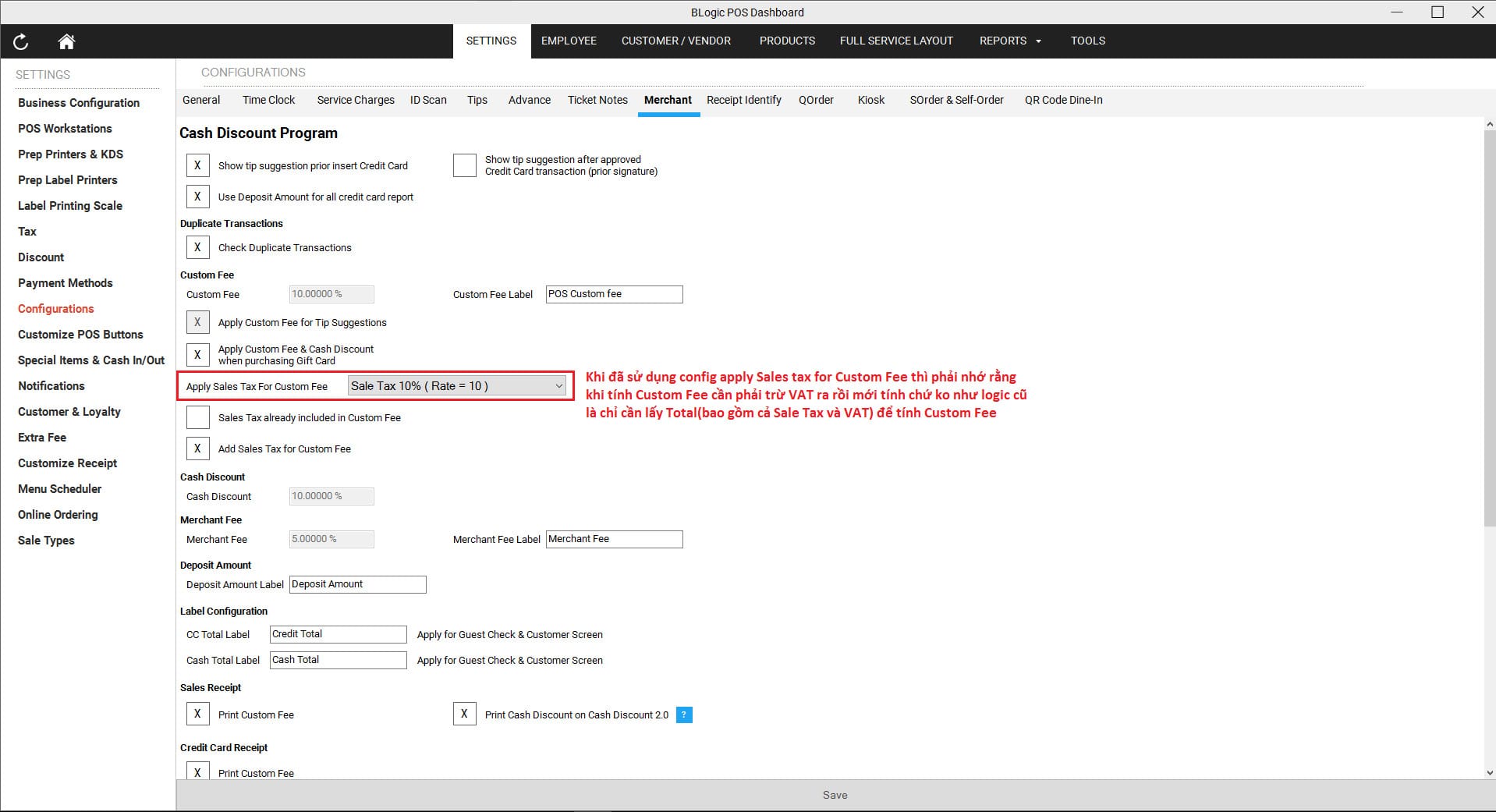This screenshot has height=812, width=1496.
Task: Open the TOOLS menu
Action: tap(1087, 41)
